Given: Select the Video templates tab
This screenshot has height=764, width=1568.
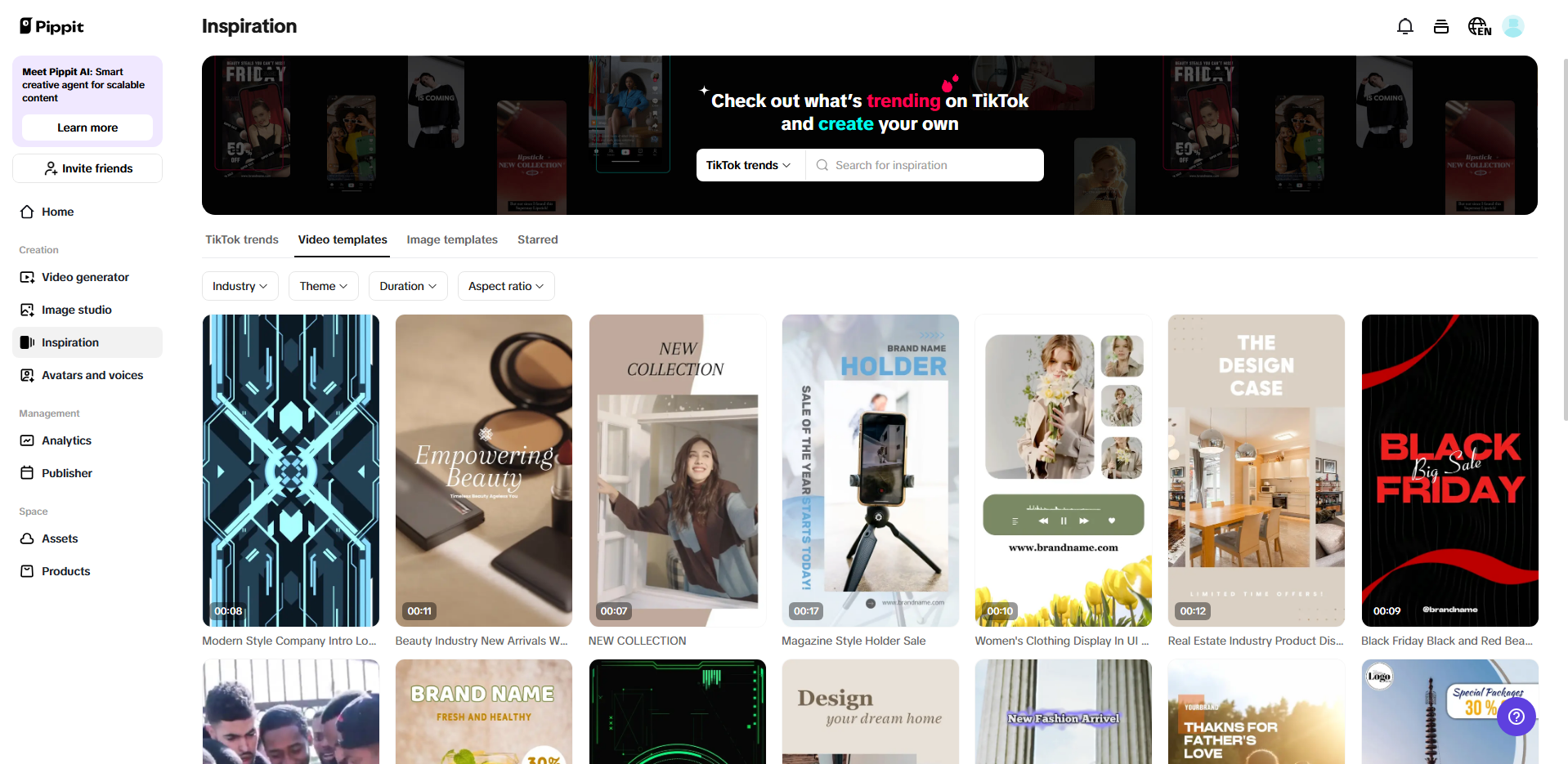Looking at the screenshot, I should (x=343, y=239).
